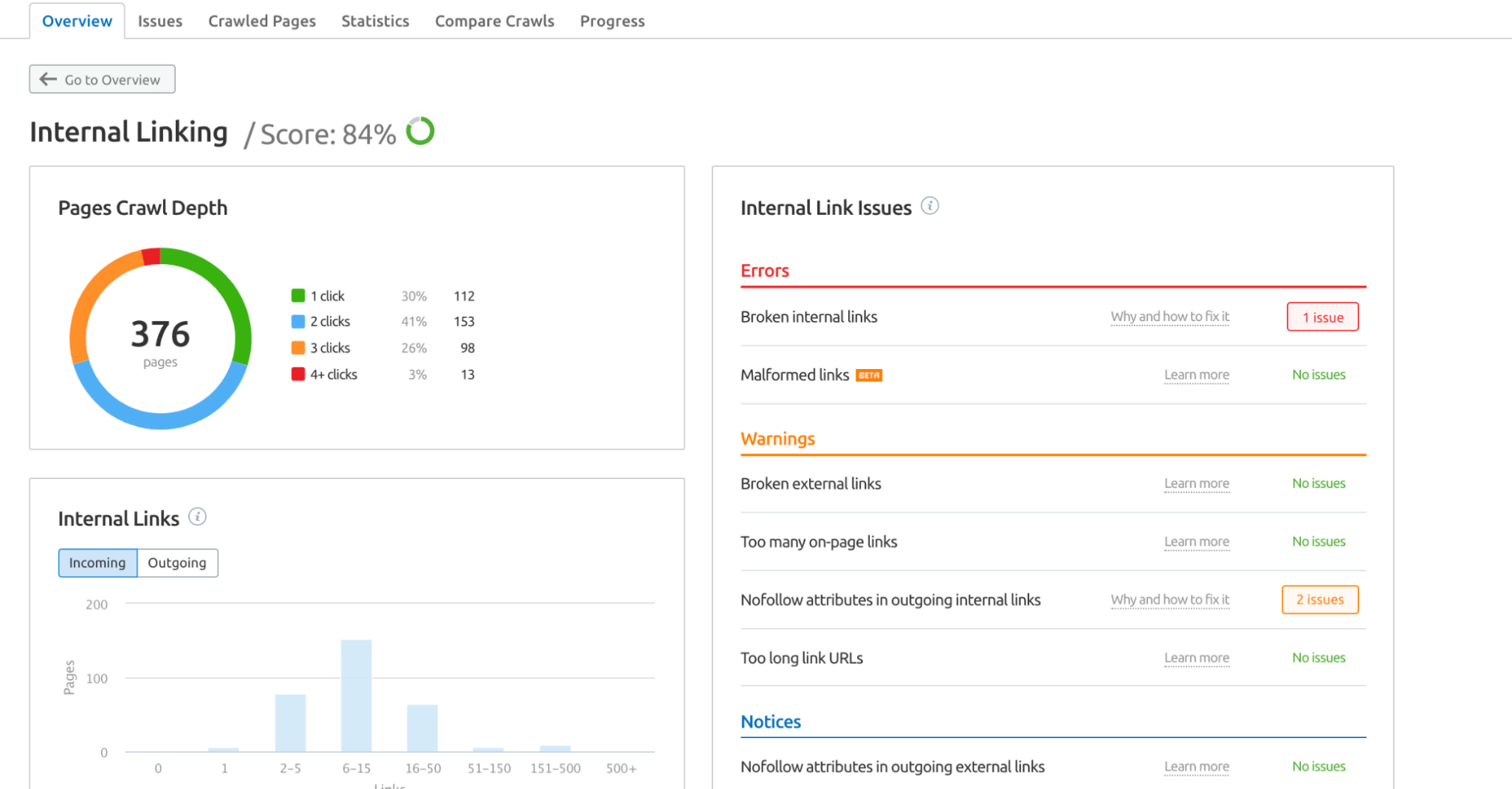Select the Incoming links toggle
Image resolution: width=1512 pixels, height=789 pixels.
(97, 563)
